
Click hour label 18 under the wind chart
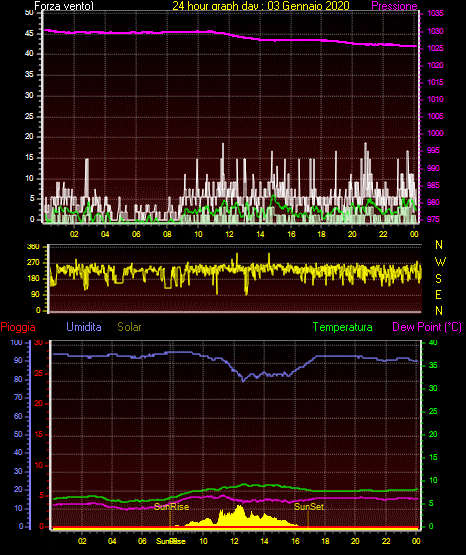point(321,234)
